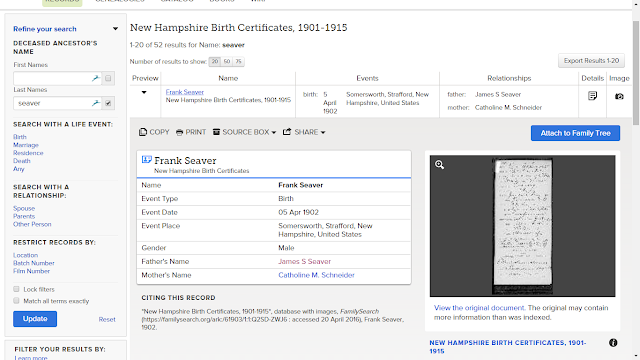The height and width of the screenshot is (360, 640).
Task: Restrict records by Batch Number
Action: click(x=33, y=263)
